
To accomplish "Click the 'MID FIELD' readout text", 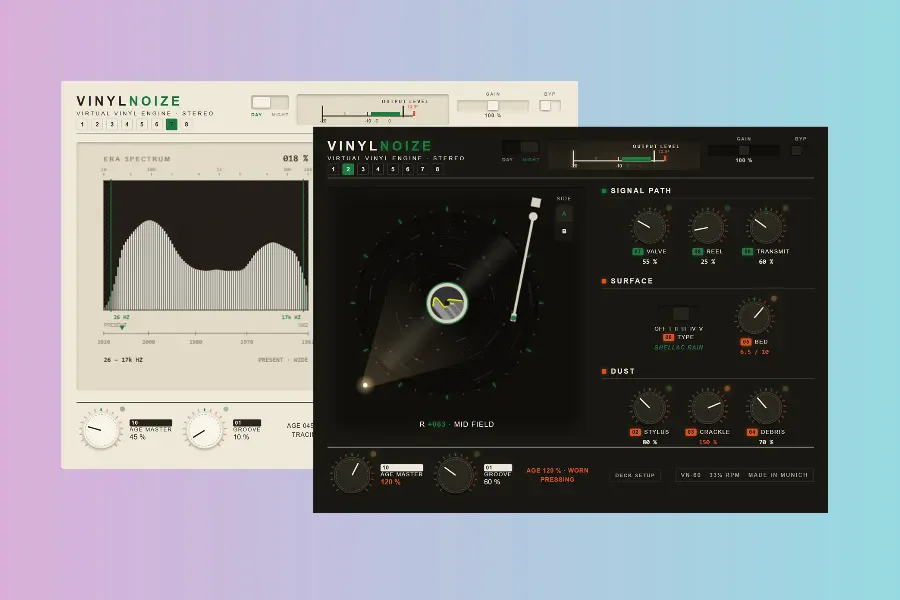I will [x=474, y=424].
